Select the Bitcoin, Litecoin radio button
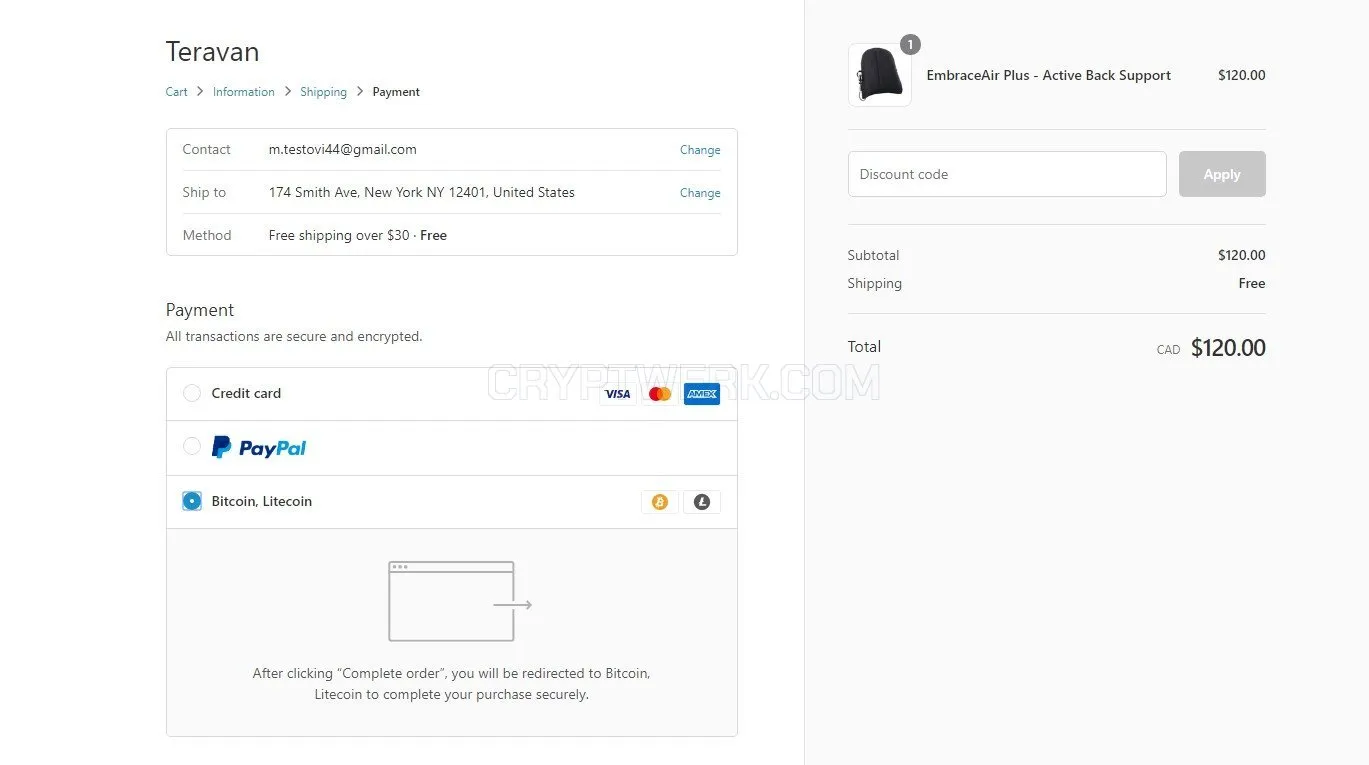This screenshot has width=1369, height=765. pos(192,501)
